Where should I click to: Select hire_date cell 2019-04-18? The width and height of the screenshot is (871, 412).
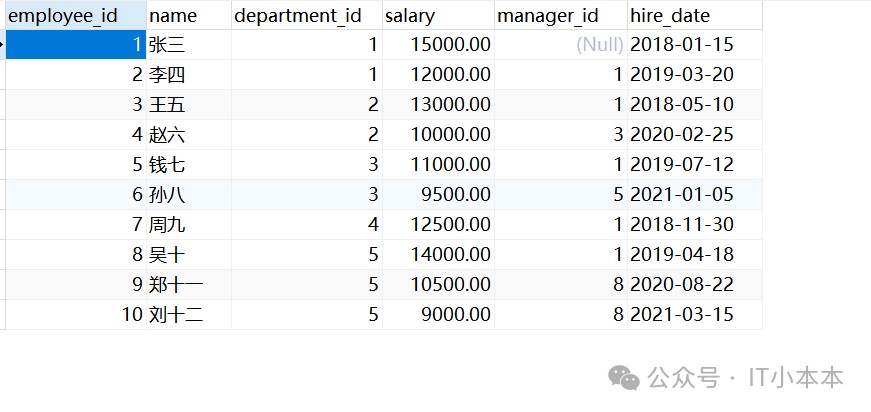[x=695, y=255]
